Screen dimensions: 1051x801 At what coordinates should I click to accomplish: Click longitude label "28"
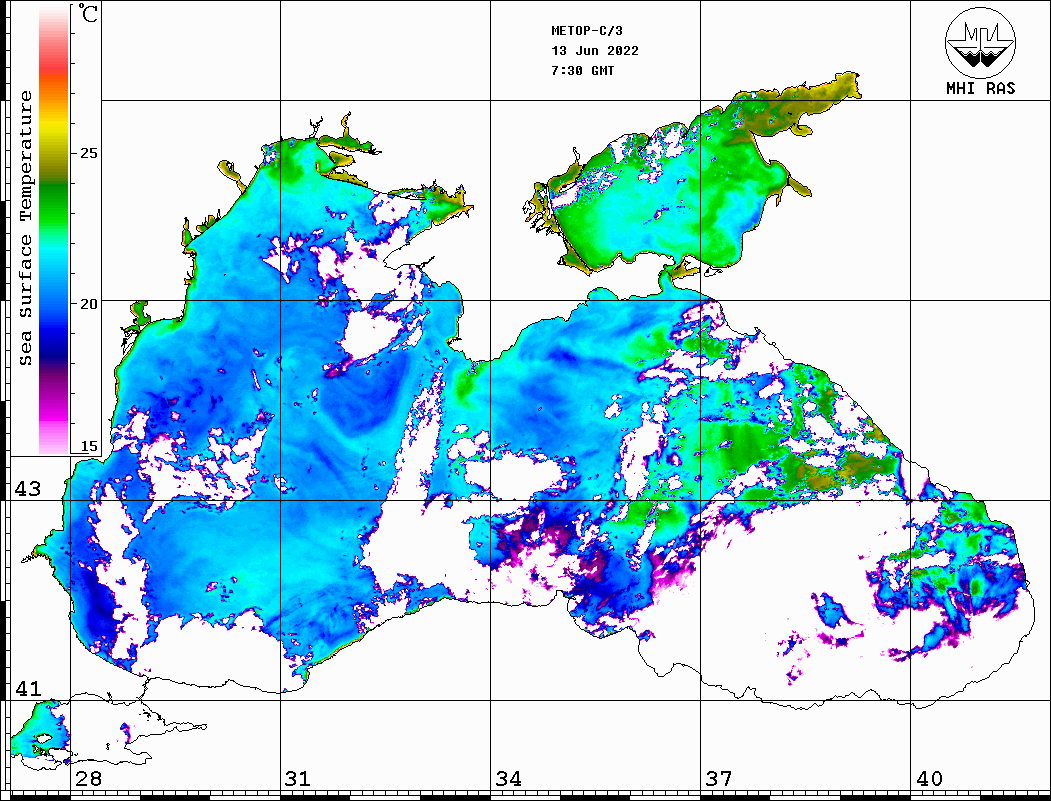(88, 778)
